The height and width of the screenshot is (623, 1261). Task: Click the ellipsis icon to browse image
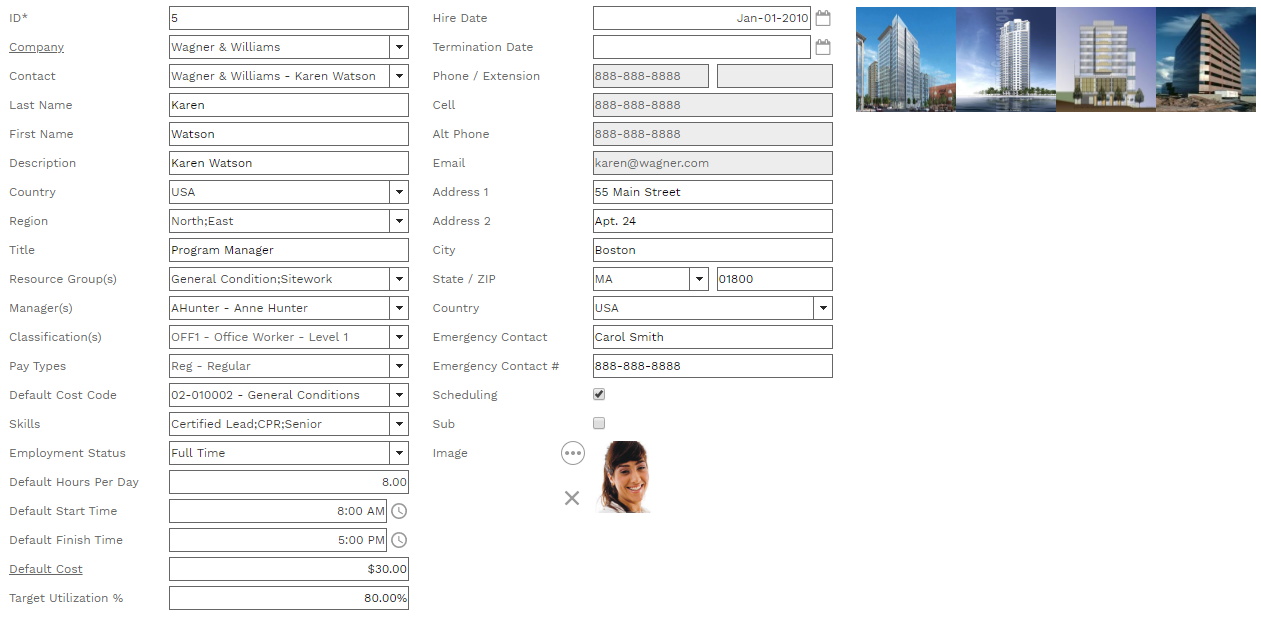coord(572,453)
